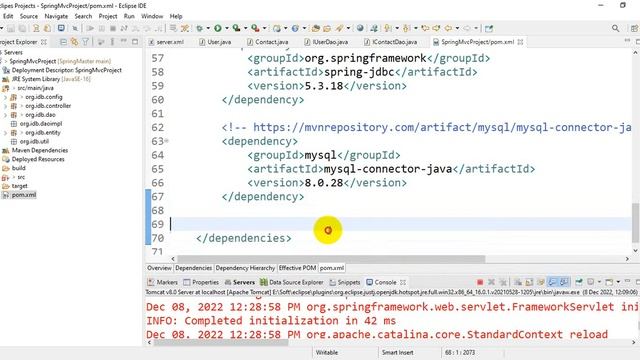
Task: Select the target folder in tree
Action: pyautogui.click(x=20, y=186)
